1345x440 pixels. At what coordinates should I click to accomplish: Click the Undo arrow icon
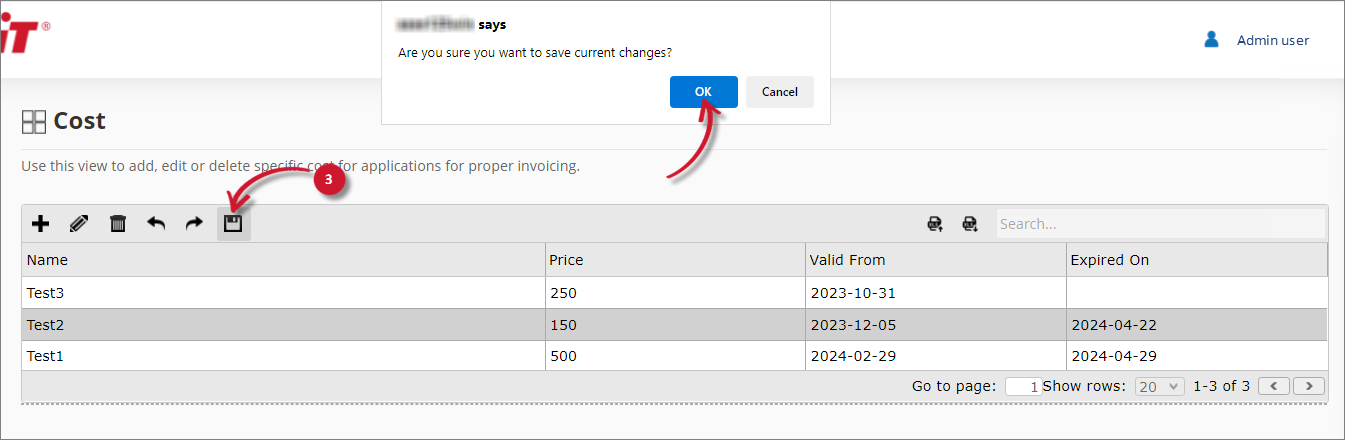point(156,224)
